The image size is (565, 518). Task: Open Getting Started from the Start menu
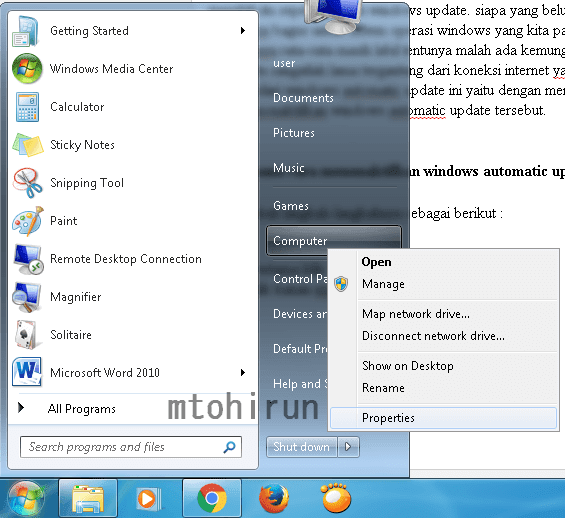click(x=132, y=31)
